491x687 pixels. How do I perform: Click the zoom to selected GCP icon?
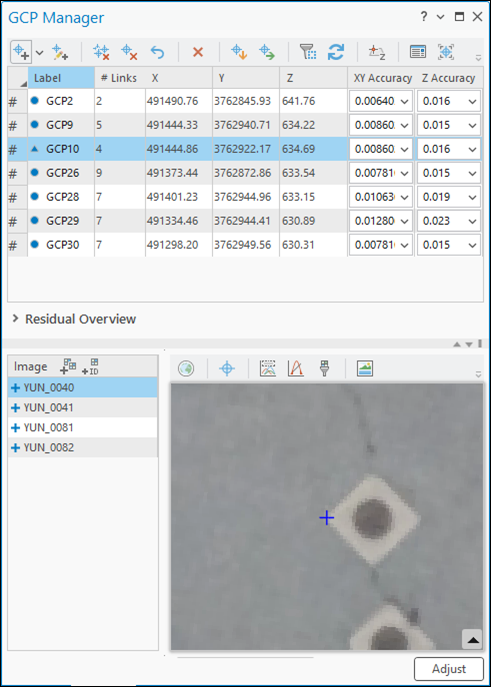click(x=446, y=52)
